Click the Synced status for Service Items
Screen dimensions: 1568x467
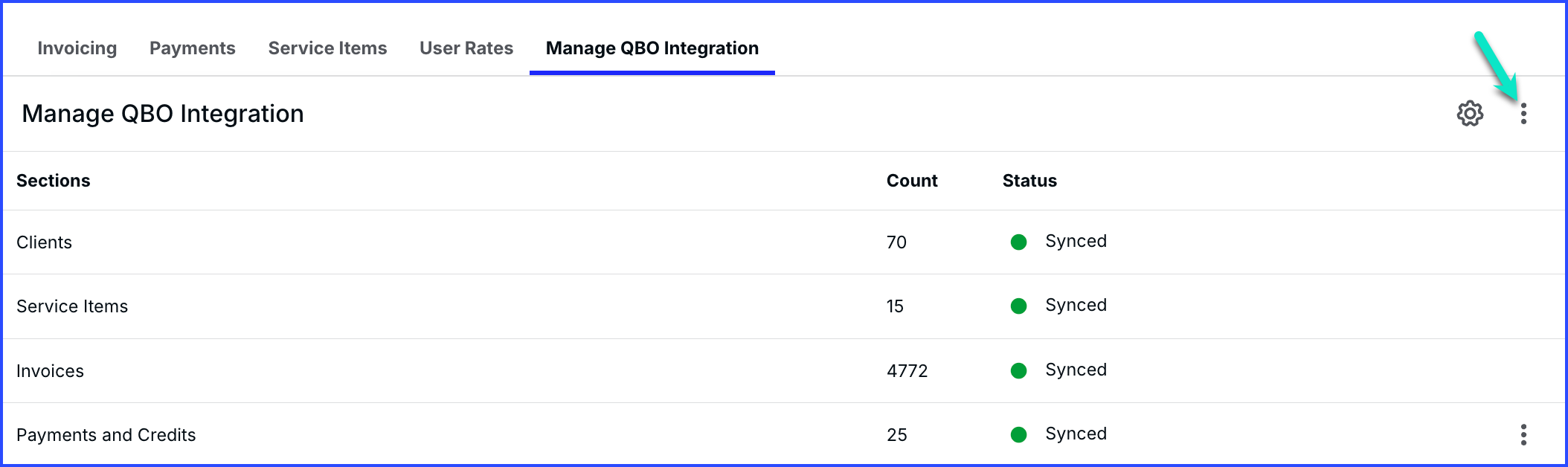pos(1076,306)
